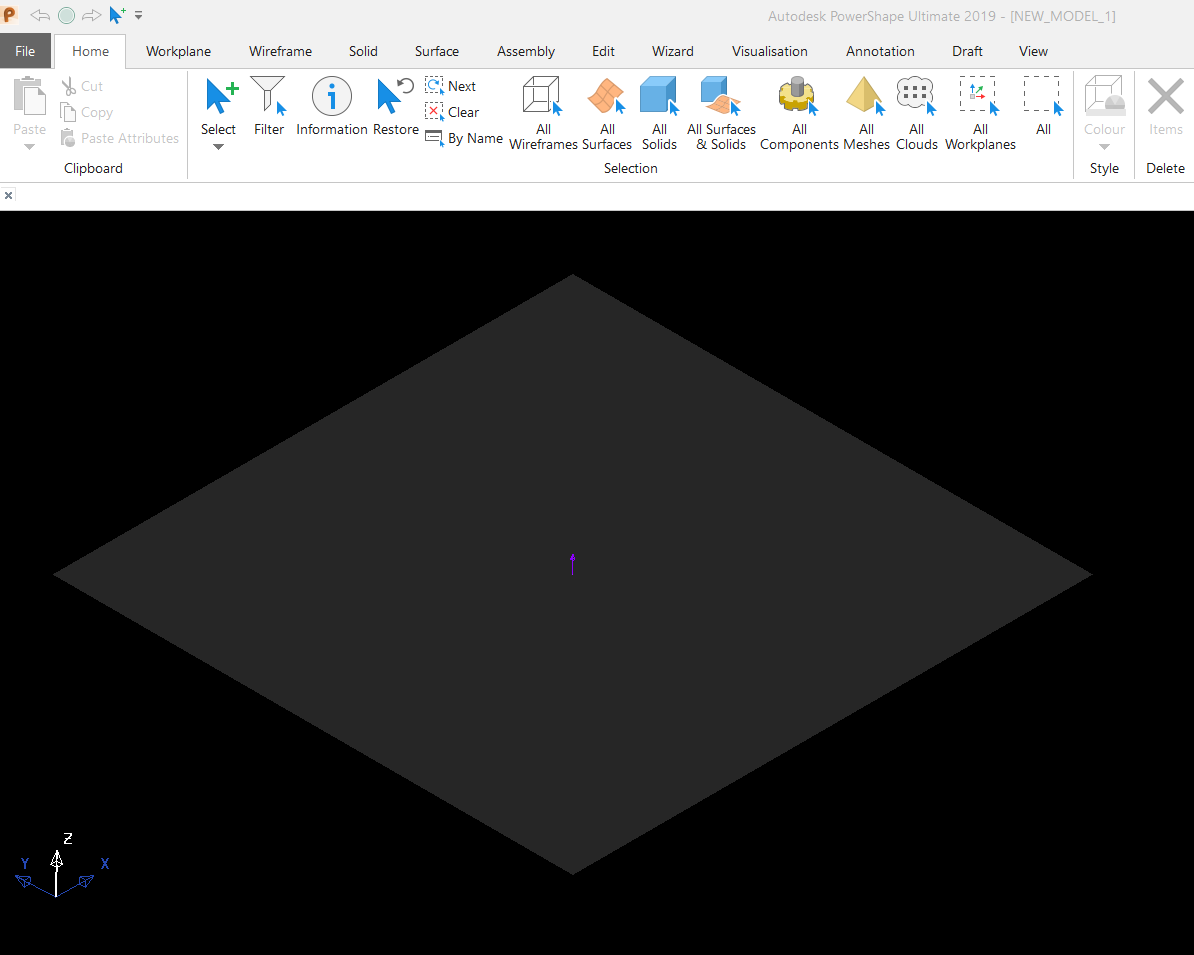Click the Restore selection button
Image resolution: width=1194 pixels, height=955 pixels.
click(395, 103)
